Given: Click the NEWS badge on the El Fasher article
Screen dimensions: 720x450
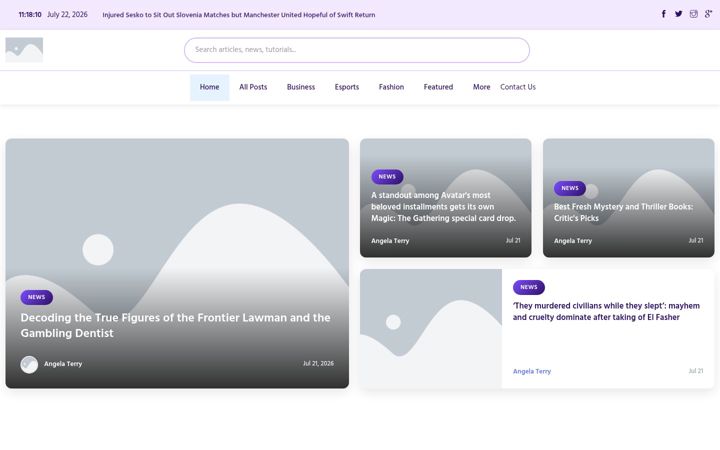Looking at the screenshot, I should pyautogui.click(x=529, y=287).
